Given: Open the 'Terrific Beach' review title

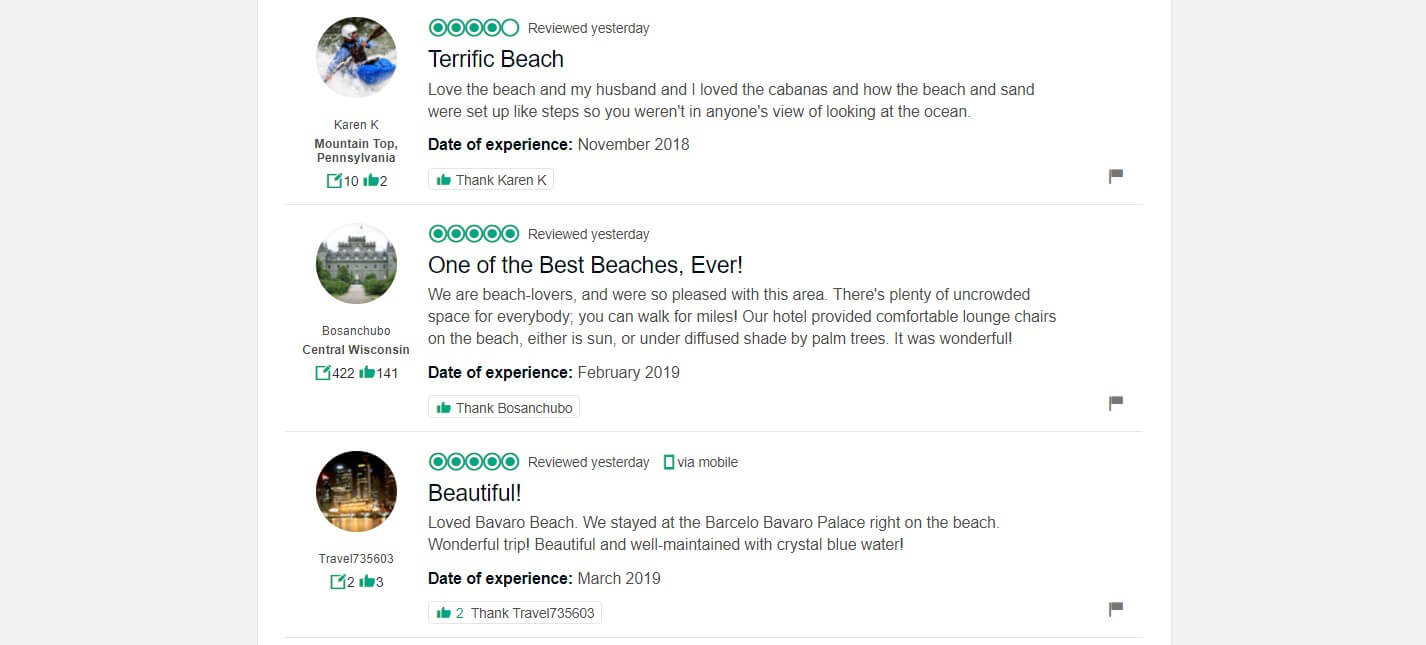Looking at the screenshot, I should click(495, 59).
